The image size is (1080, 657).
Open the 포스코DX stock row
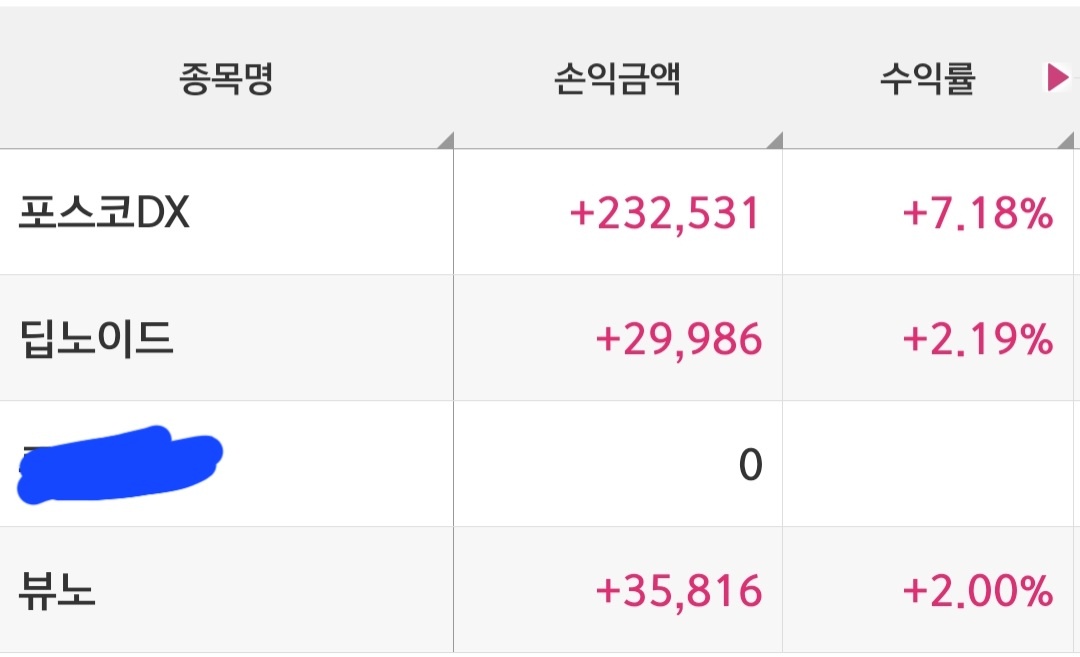point(537,212)
